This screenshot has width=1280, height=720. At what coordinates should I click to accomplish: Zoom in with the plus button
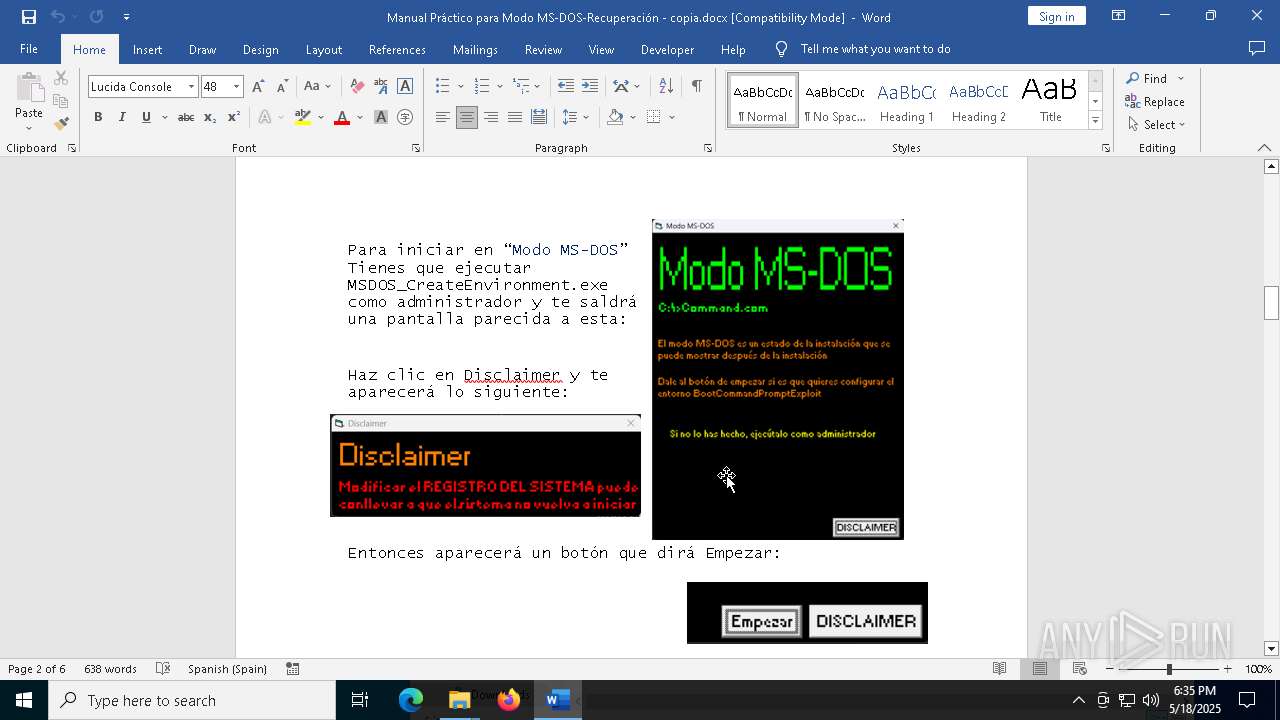pyautogui.click(x=1228, y=669)
